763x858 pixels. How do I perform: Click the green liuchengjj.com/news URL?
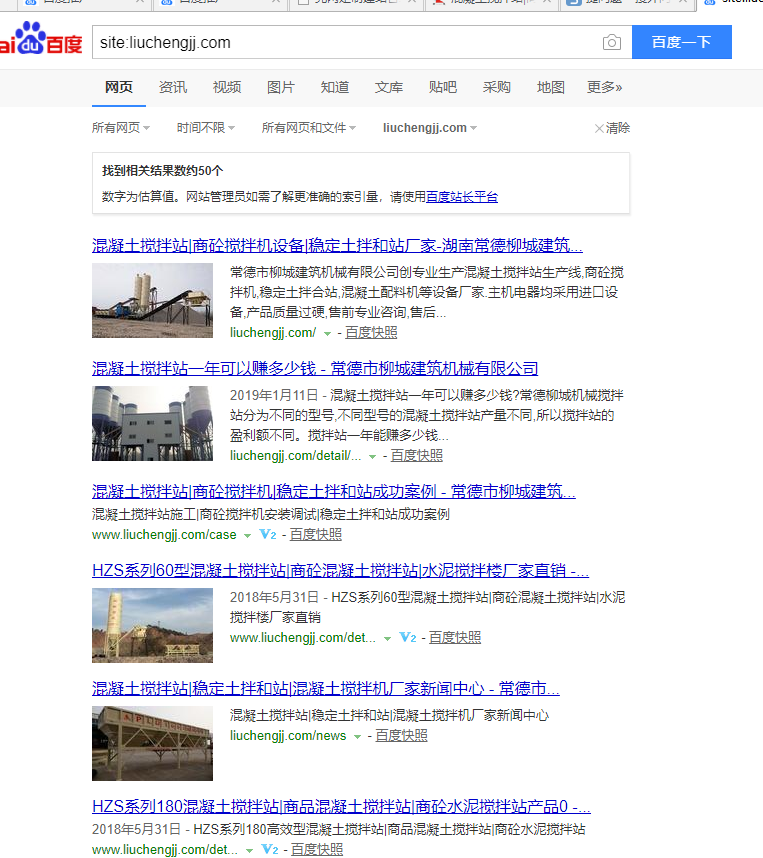288,735
